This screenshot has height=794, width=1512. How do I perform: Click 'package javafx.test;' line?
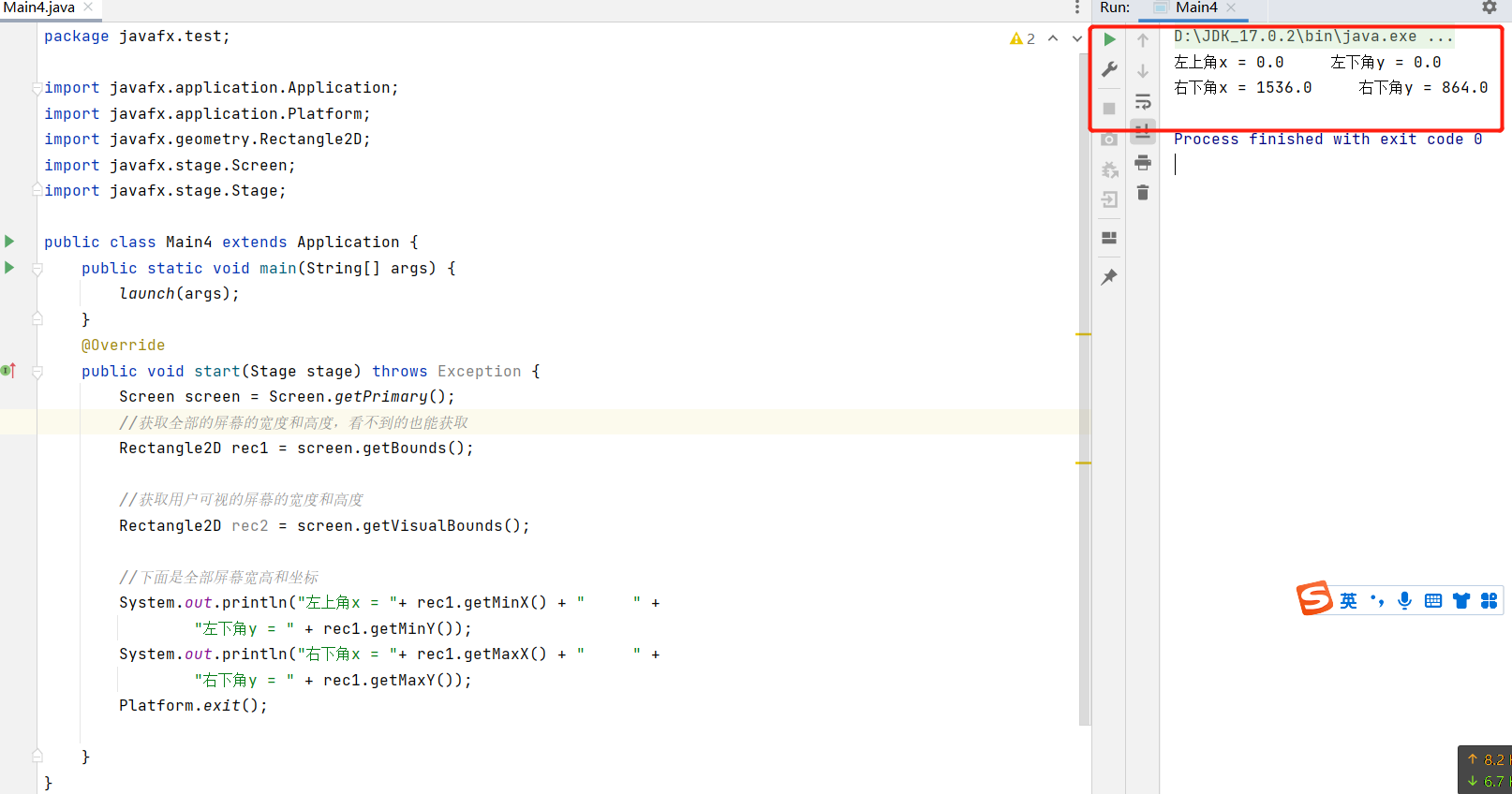(137, 37)
